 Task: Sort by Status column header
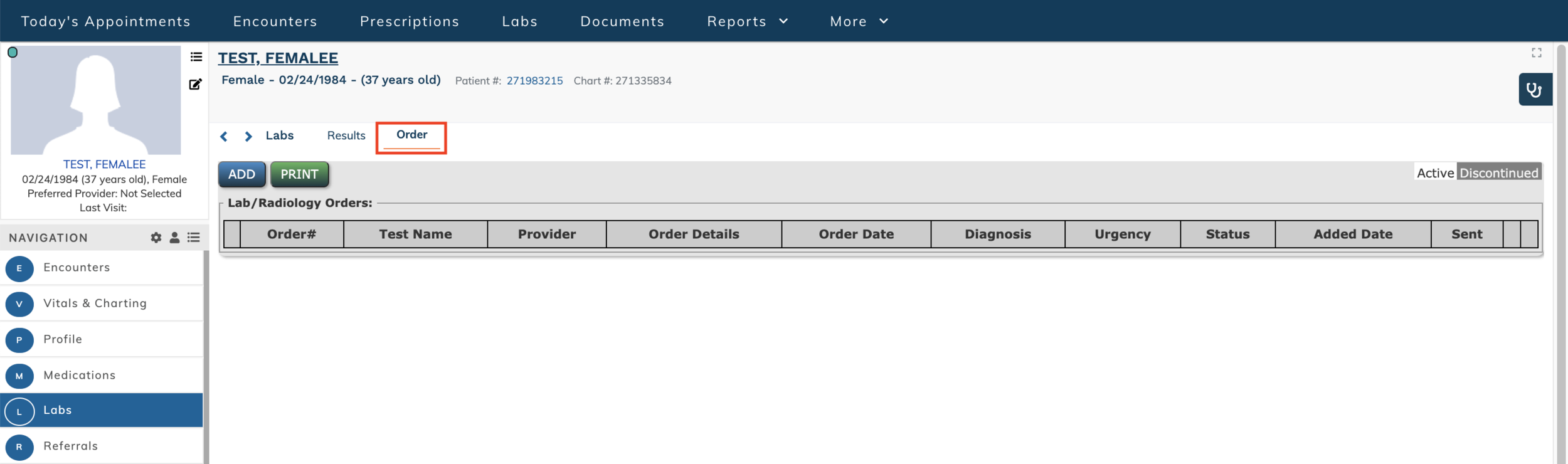(1227, 234)
